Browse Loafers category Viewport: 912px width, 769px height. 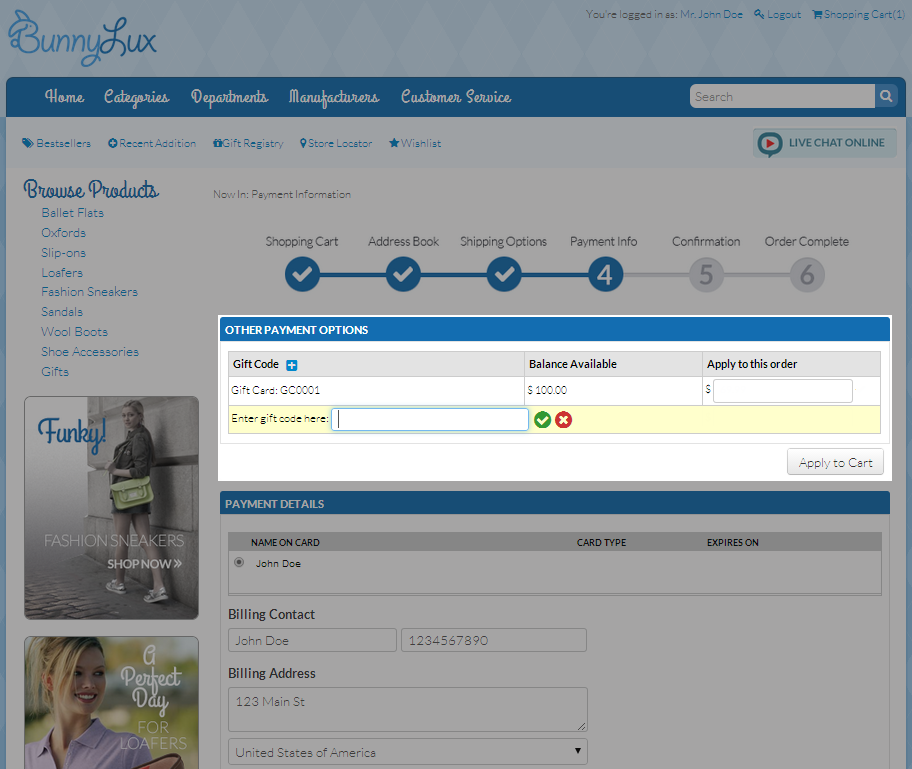(62, 272)
